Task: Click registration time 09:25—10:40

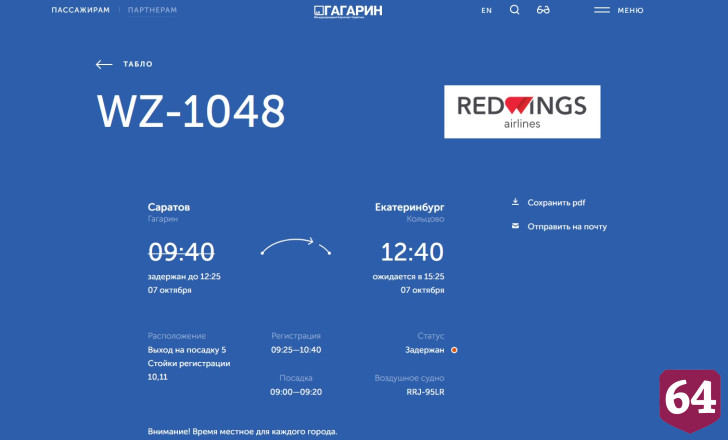Action: coord(296,349)
